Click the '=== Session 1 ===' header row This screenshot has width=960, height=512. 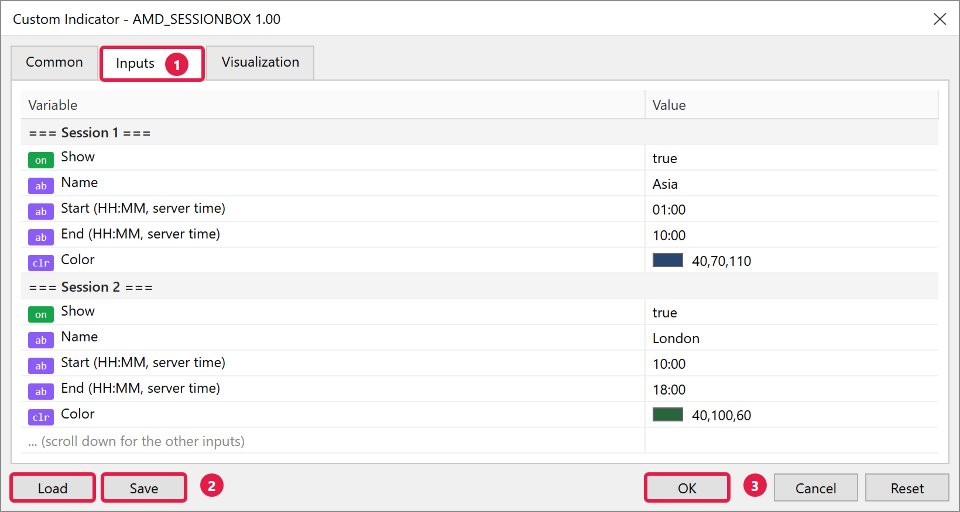click(x=479, y=132)
